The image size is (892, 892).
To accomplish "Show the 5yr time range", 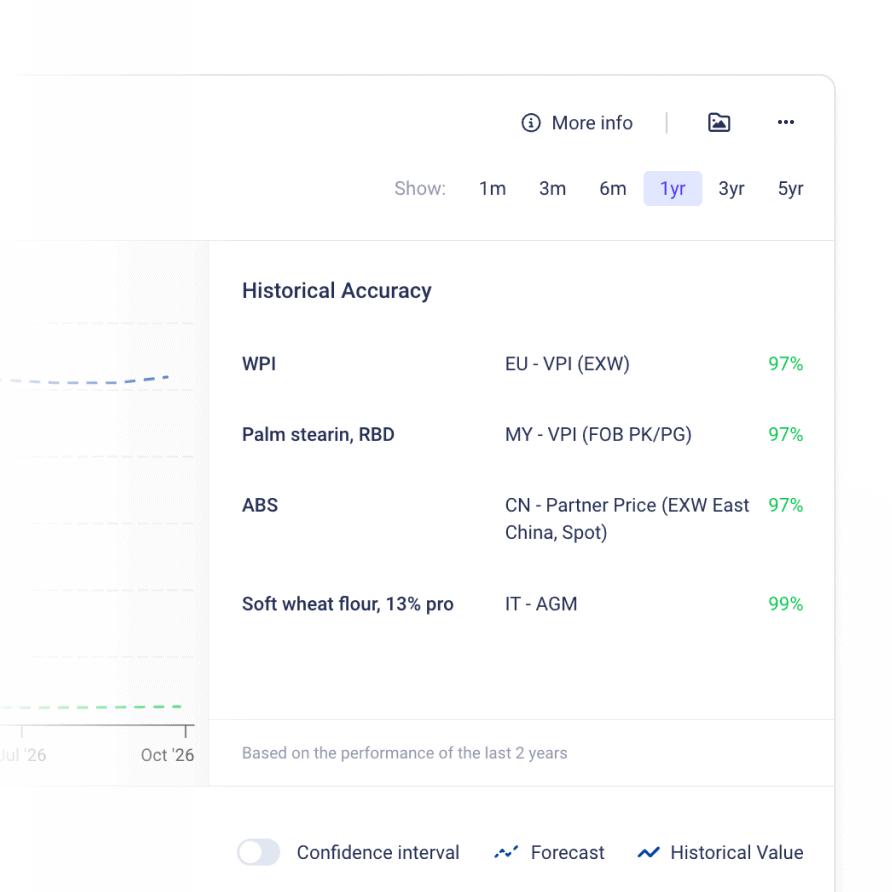I will click(x=790, y=189).
